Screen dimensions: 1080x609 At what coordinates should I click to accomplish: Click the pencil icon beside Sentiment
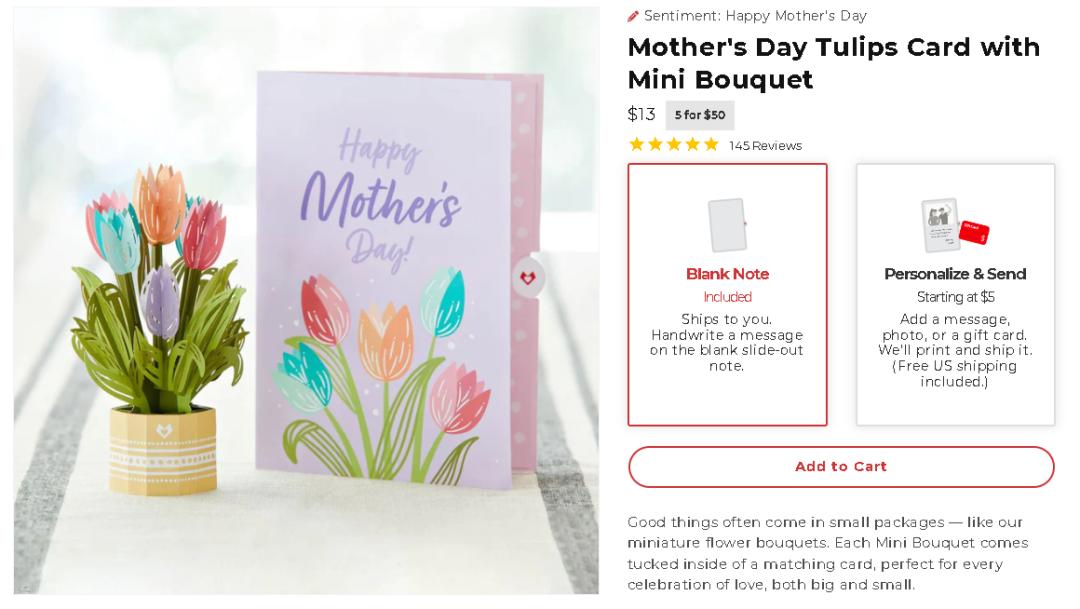[633, 16]
